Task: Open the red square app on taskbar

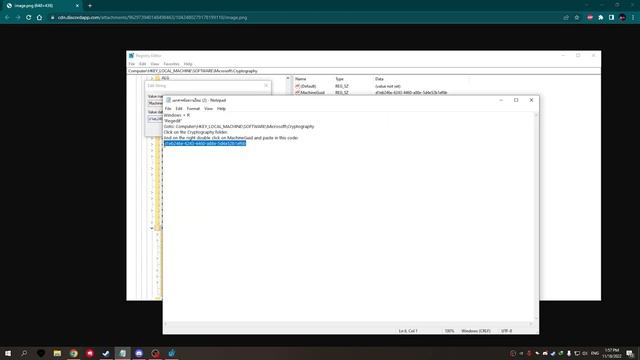Action: point(90,353)
